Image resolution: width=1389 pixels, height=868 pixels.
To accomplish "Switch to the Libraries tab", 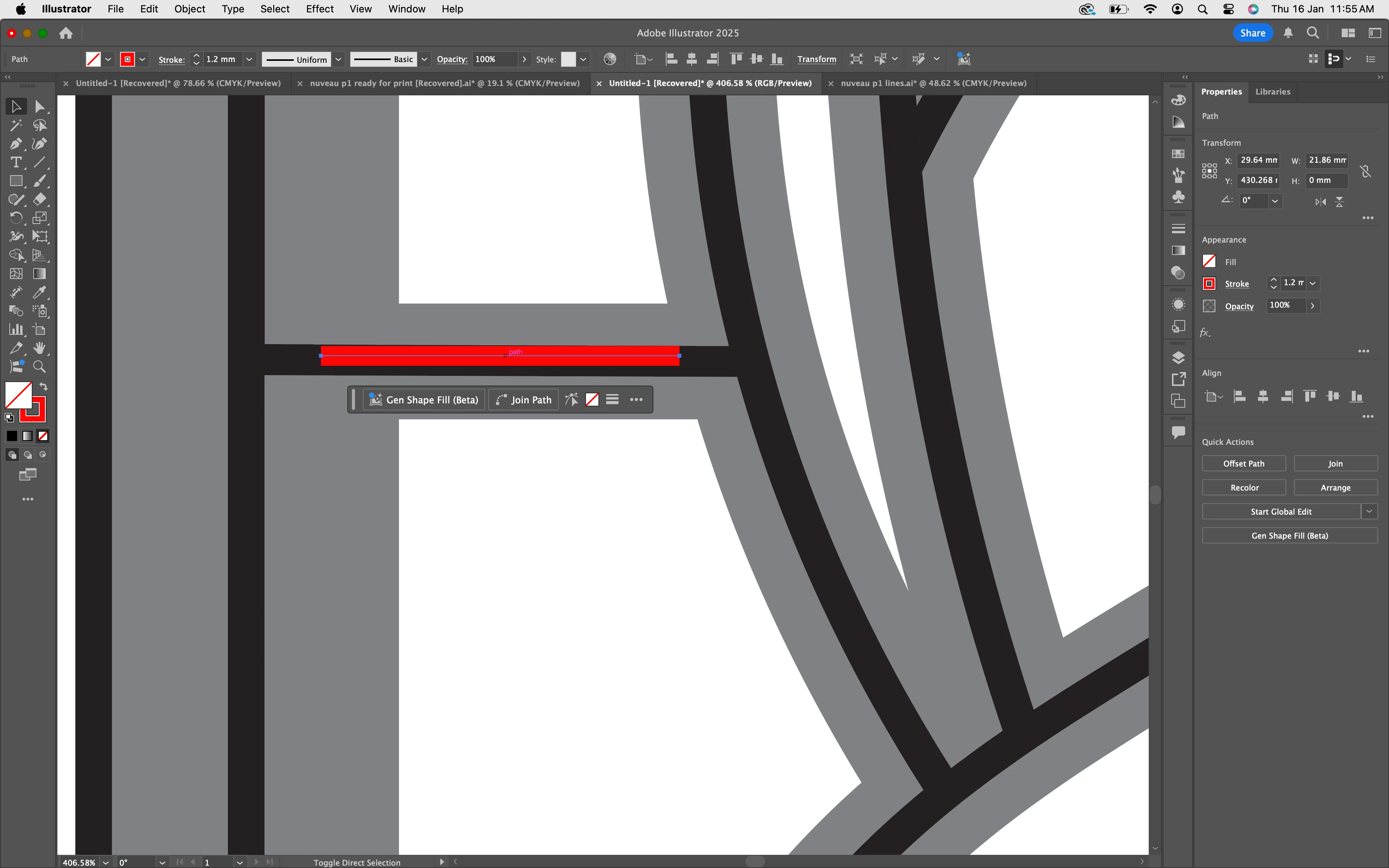I will coord(1272,92).
